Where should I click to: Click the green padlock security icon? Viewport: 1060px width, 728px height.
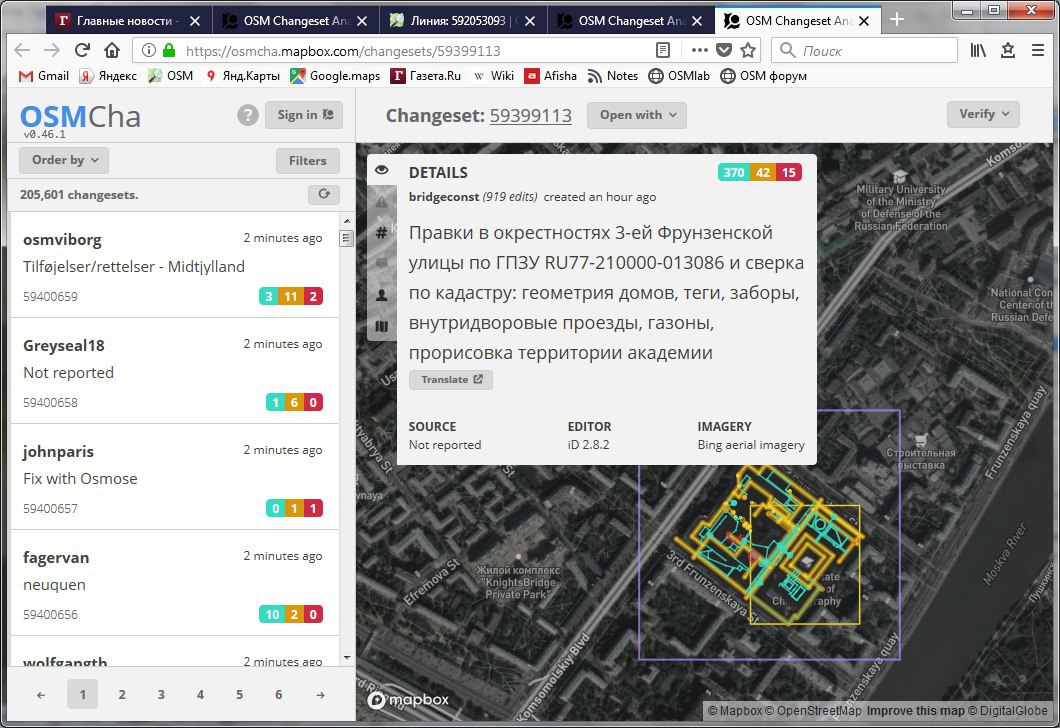pyautogui.click(x=169, y=50)
